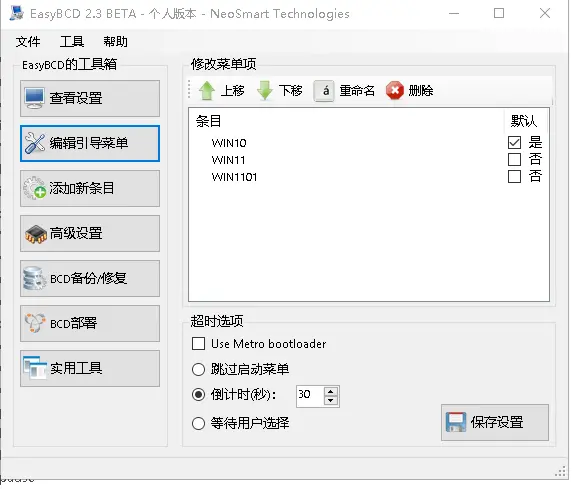Click the wrench icon on 编辑引导菜单
This screenshot has height=489, width=583.
[35, 143]
